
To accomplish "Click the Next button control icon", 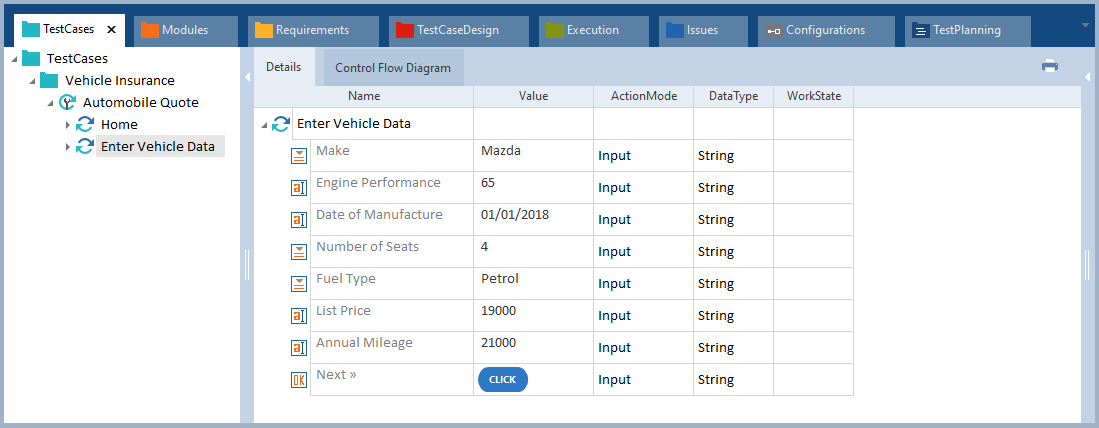I will 299,380.
